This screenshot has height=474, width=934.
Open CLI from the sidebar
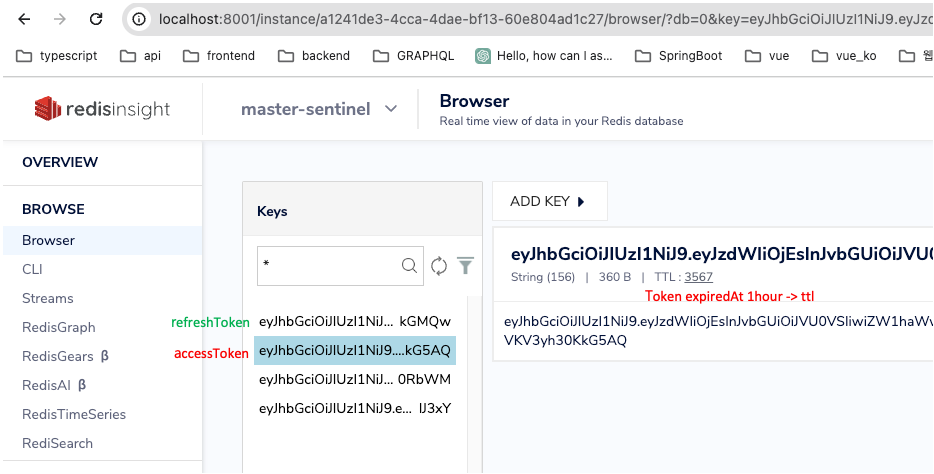pos(32,269)
